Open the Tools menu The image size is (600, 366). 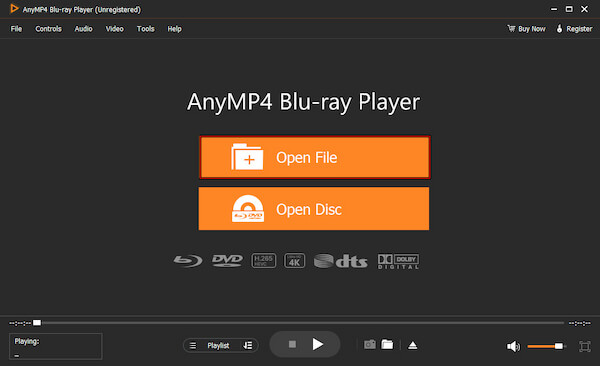(145, 29)
